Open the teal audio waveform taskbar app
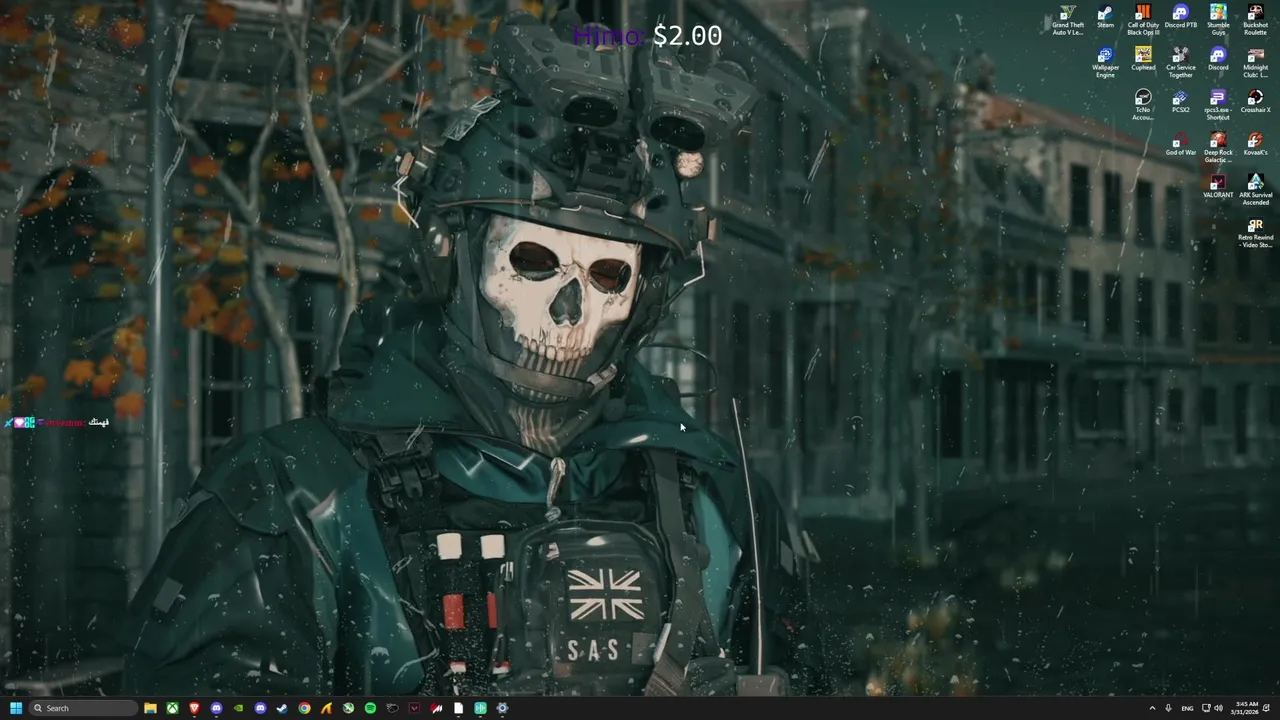The width and height of the screenshot is (1280, 720). click(480, 708)
